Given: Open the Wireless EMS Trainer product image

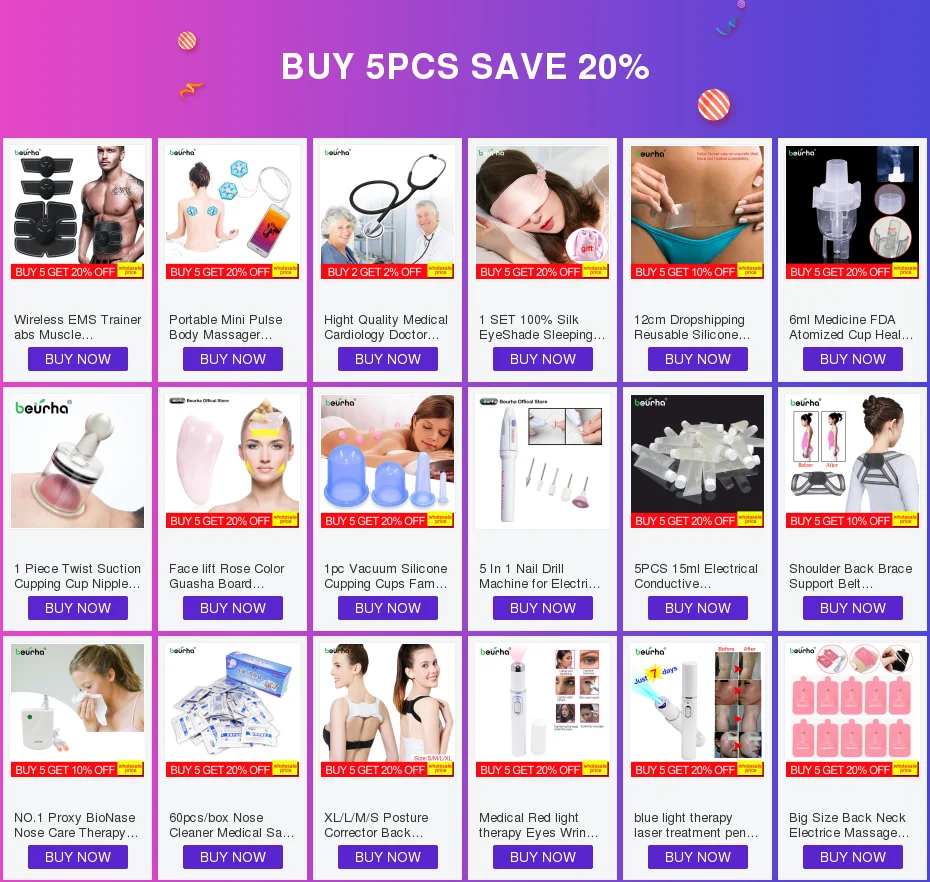Looking at the screenshot, I should pyautogui.click(x=78, y=212).
